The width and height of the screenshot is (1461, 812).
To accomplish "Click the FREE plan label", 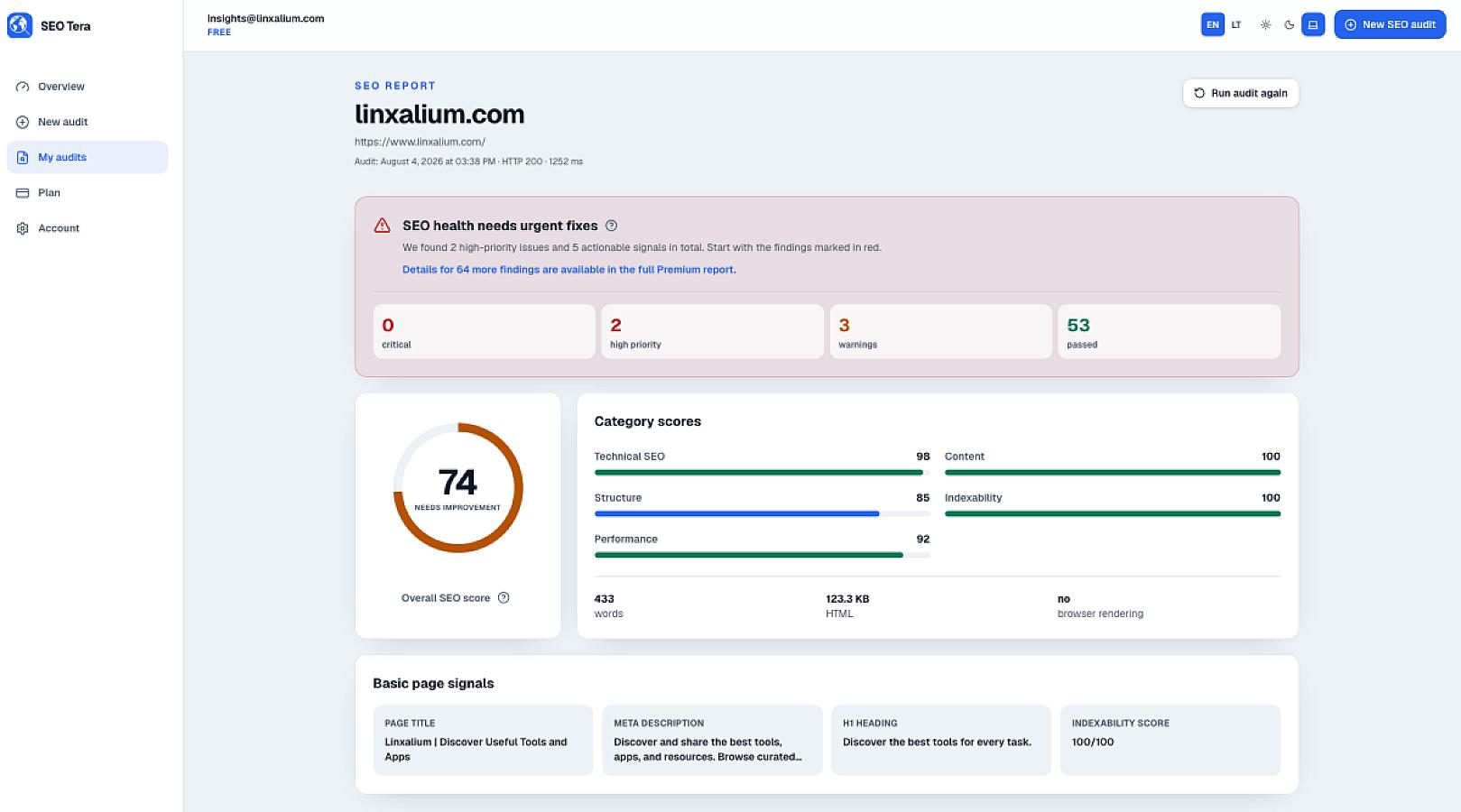I will [219, 32].
